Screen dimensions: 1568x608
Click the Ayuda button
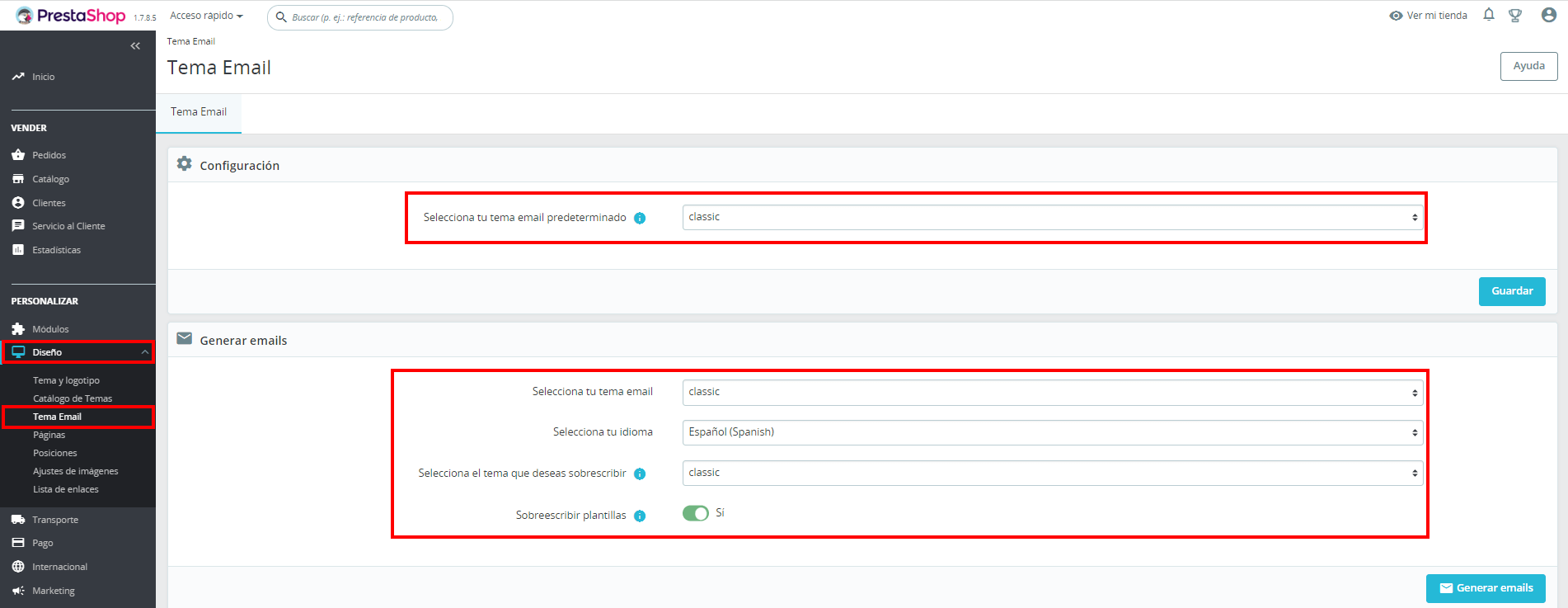click(x=1528, y=66)
